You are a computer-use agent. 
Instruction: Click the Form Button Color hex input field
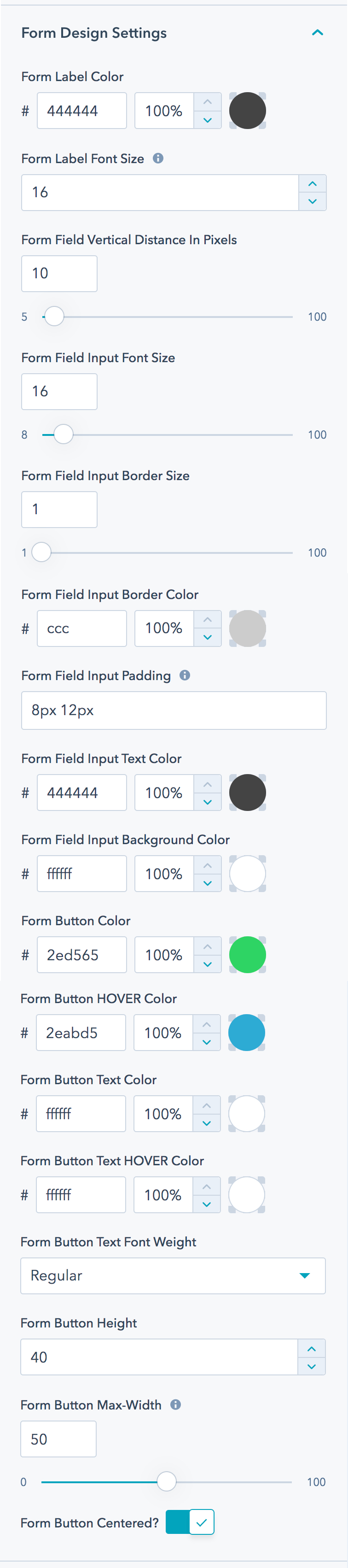(81, 954)
